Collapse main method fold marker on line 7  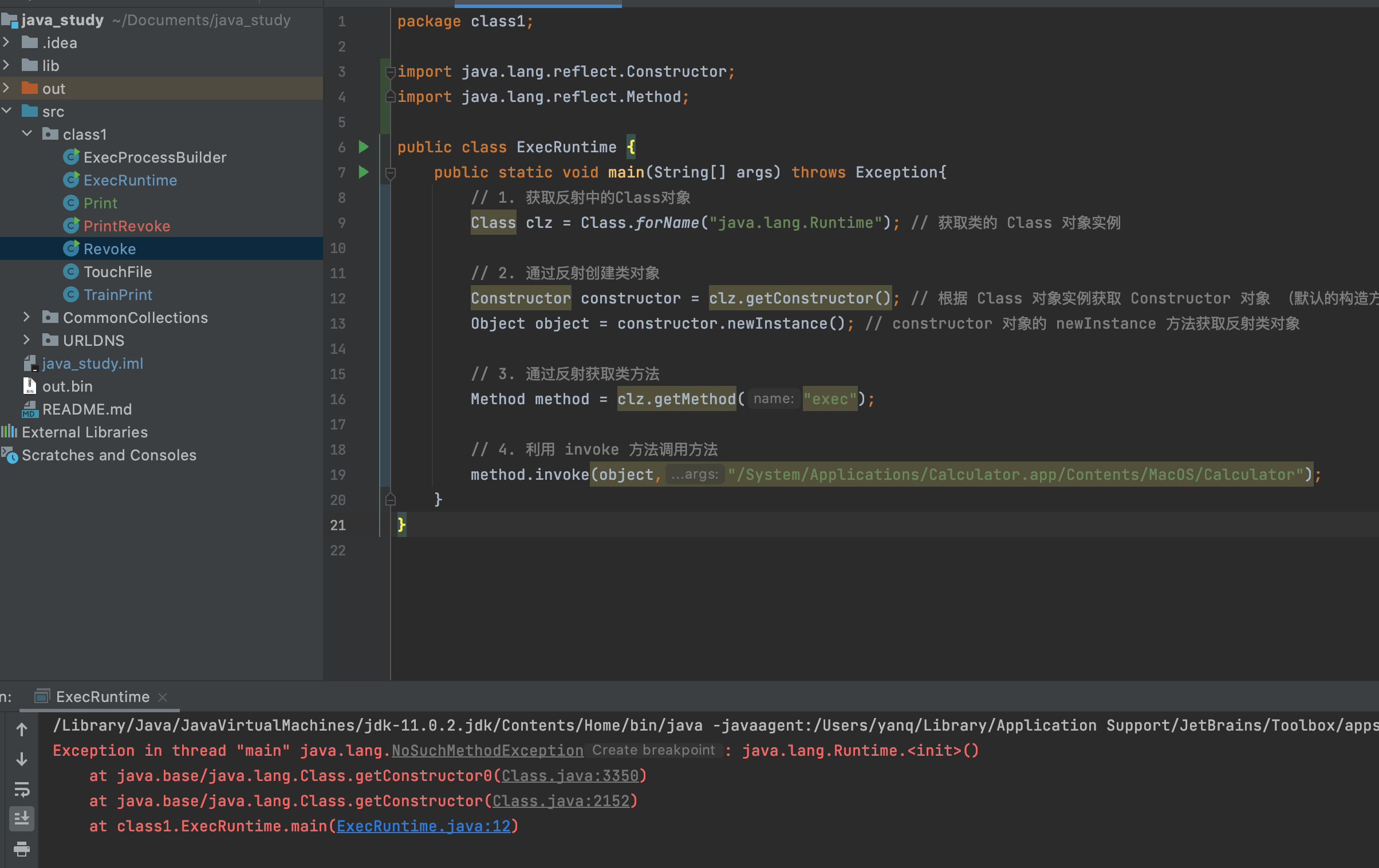(391, 172)
